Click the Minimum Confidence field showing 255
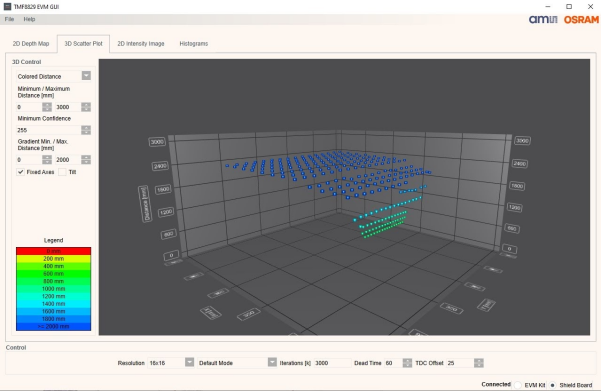Screen dimensions: 602x391 pyautogui.click(x=48, y=130)
